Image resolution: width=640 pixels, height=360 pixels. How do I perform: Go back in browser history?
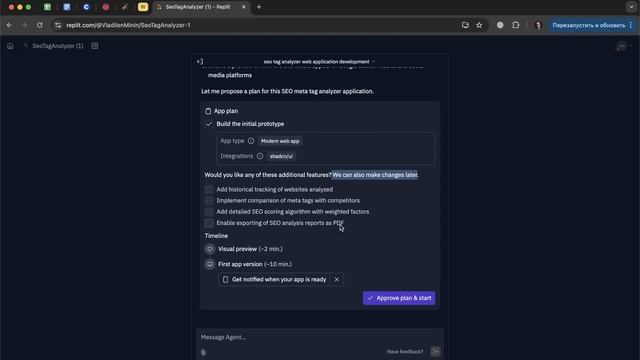[x=9, y=25]
